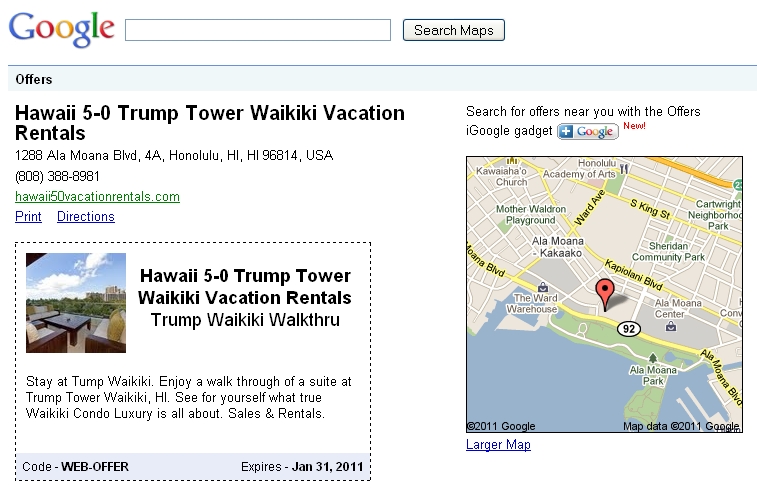
Task: Click the restaurant icon near Academy of Arts
Action: click(624, 169)
